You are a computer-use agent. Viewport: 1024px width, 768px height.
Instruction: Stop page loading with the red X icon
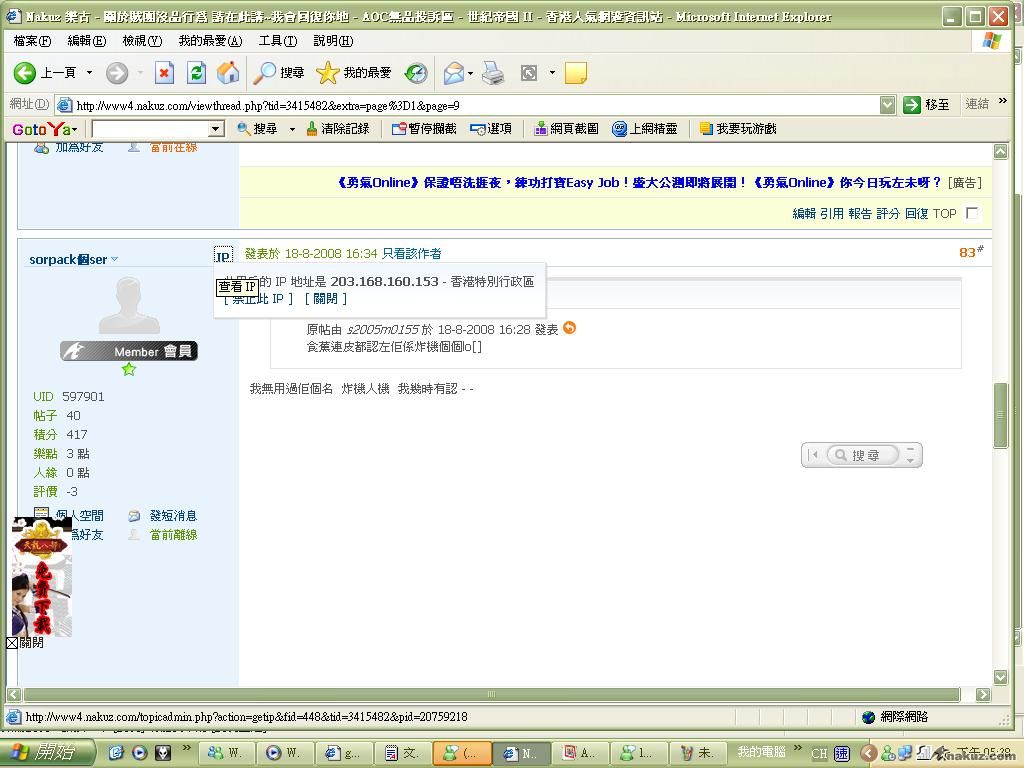tap(164, 72)
